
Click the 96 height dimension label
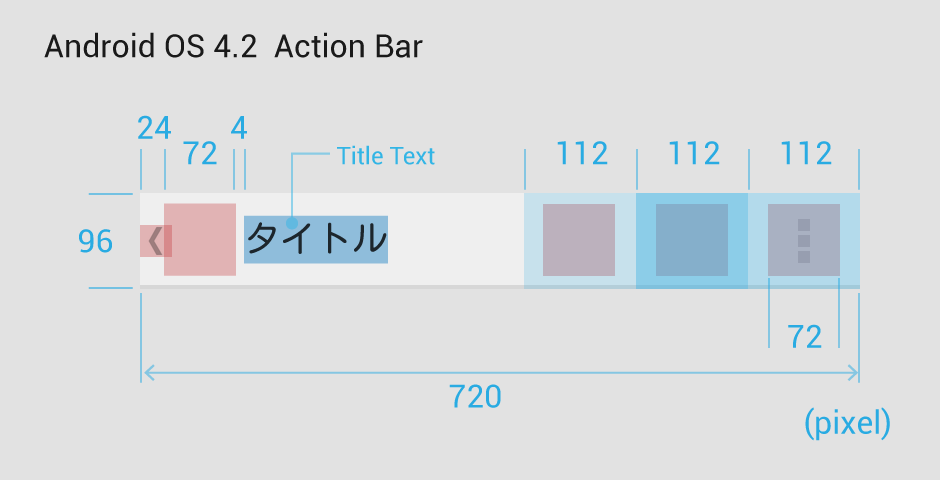coord(95,241)
